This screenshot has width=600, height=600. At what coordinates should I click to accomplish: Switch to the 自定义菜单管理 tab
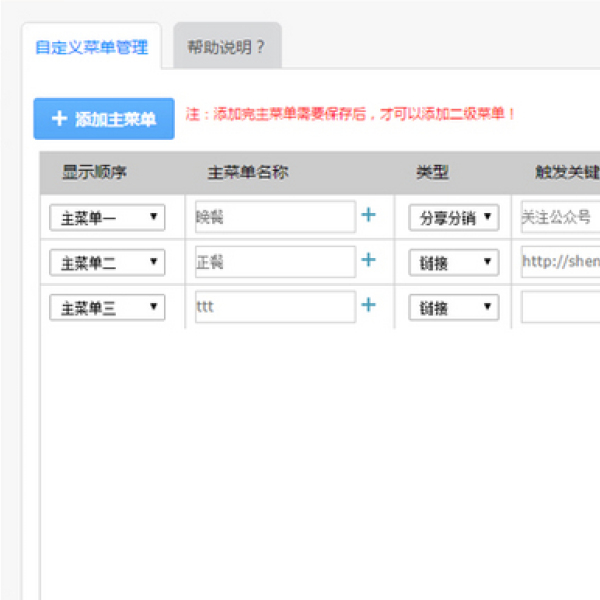[91, 47]
